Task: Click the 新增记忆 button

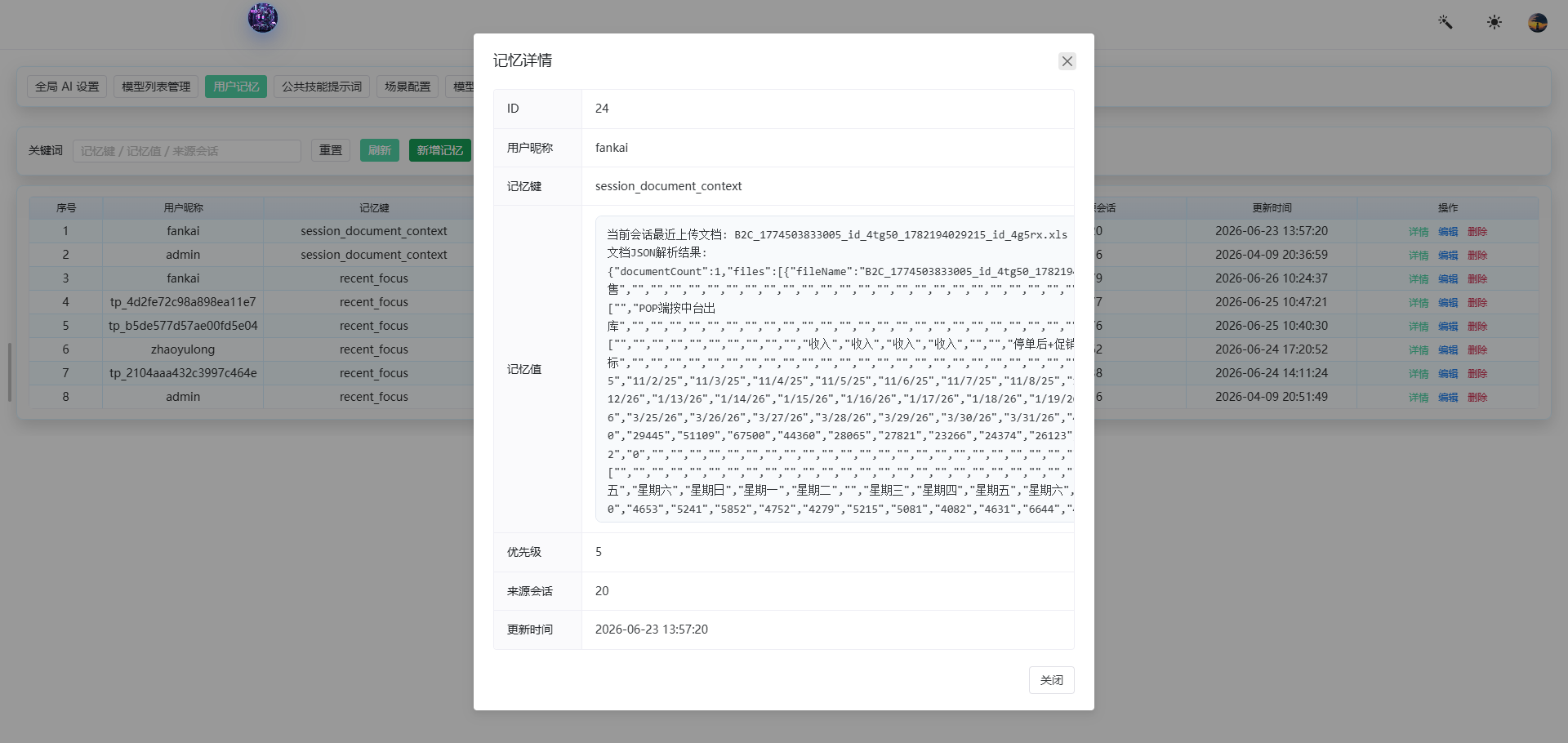Action: [440, 150]
